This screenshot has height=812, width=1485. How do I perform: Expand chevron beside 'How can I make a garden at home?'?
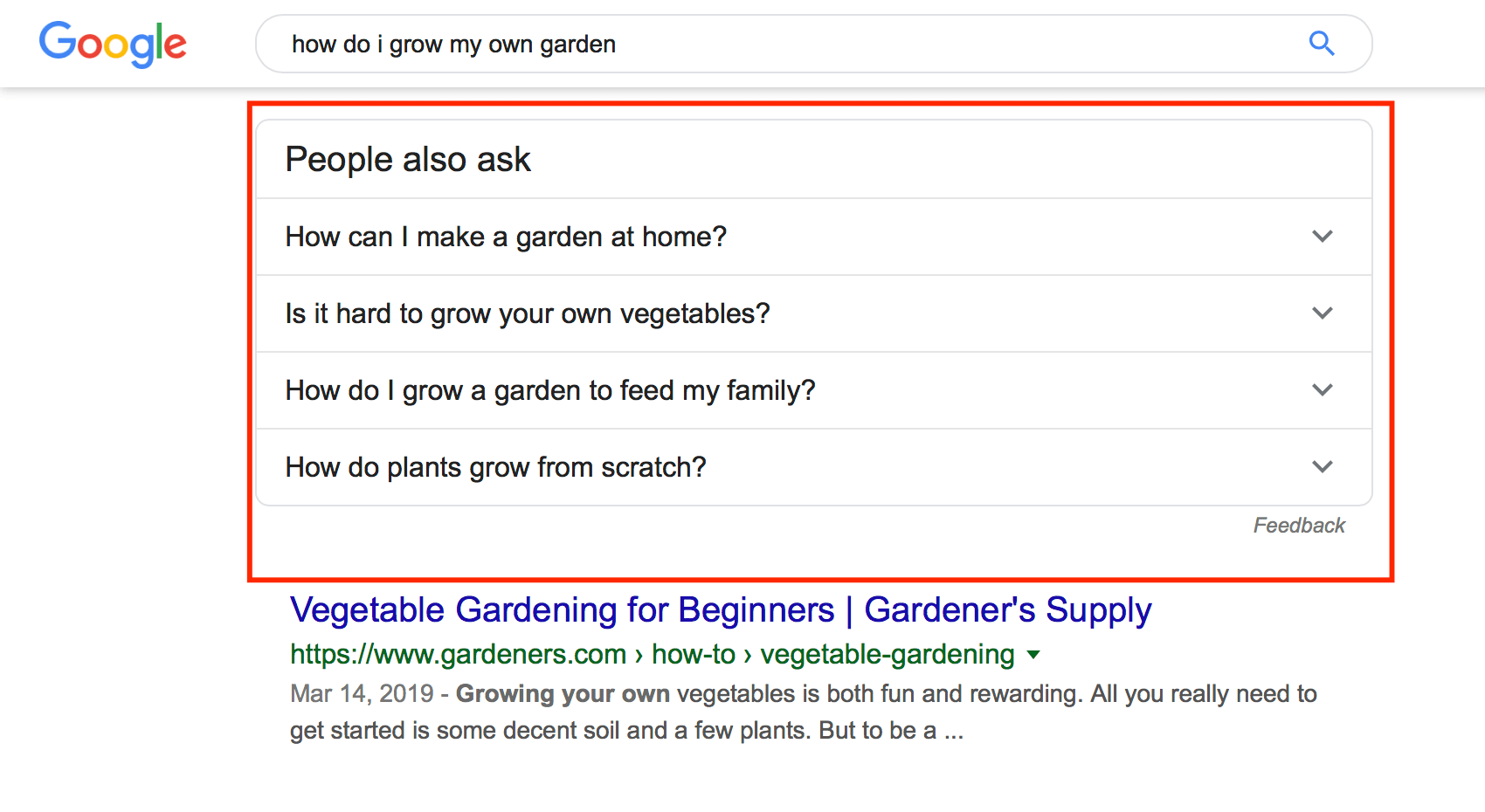(x=1323, y=237)
